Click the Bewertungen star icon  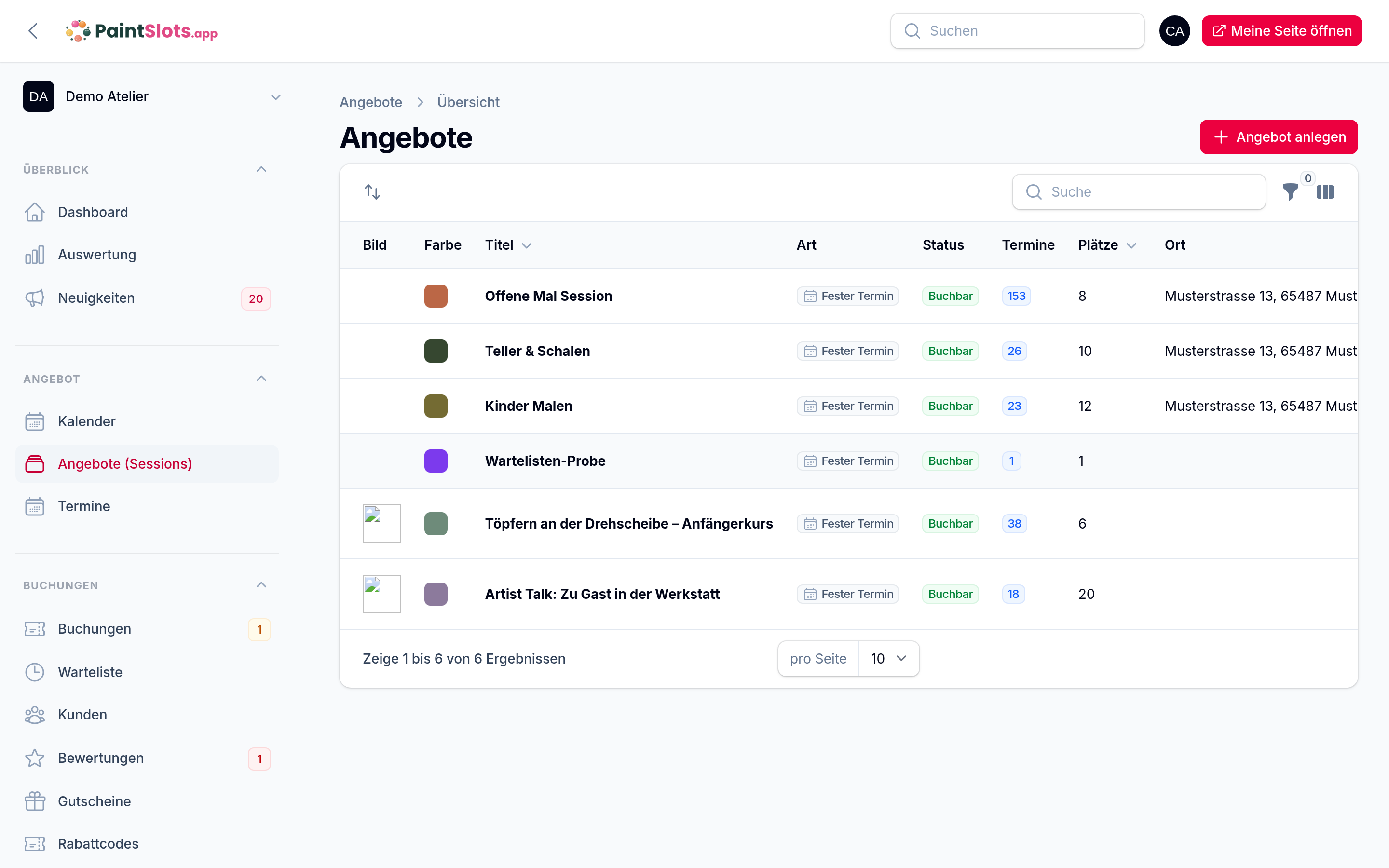click(34, 758)
